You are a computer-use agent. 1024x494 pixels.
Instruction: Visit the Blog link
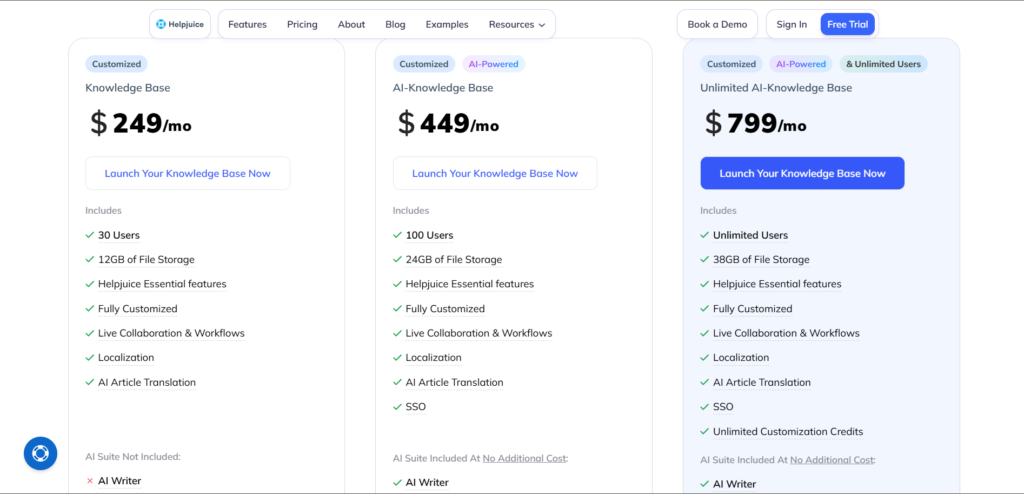395,24
